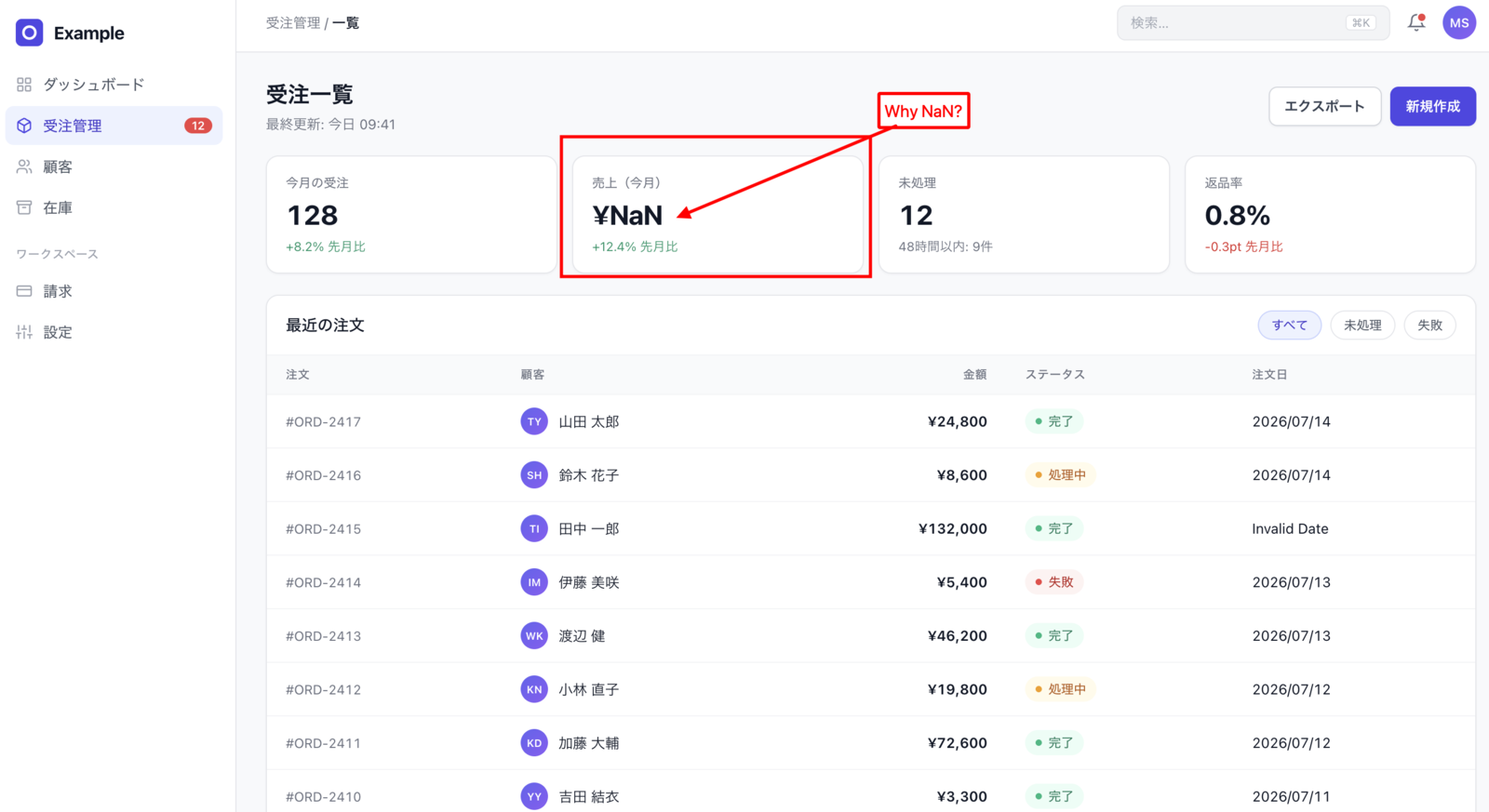
Task: Create a new order with 新規作成
Action: point(1433,106)
